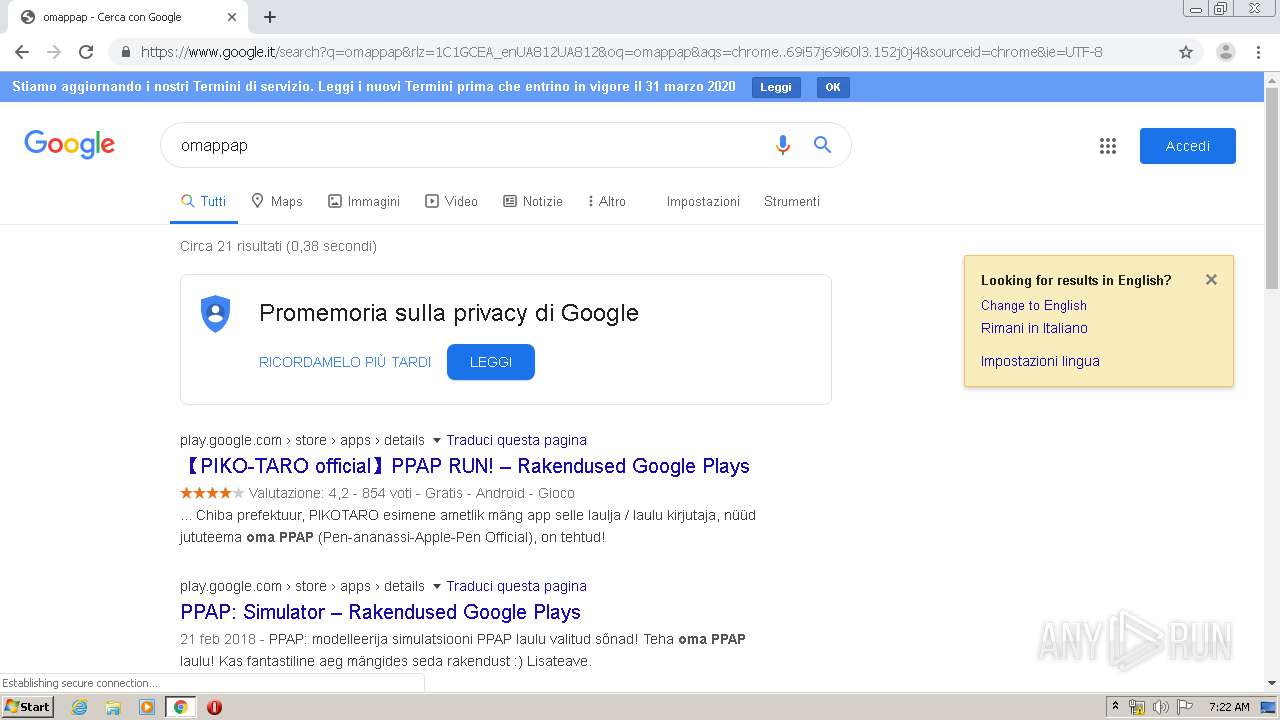
Task: Show hidden system tray icons
Action: point(1115,707)
